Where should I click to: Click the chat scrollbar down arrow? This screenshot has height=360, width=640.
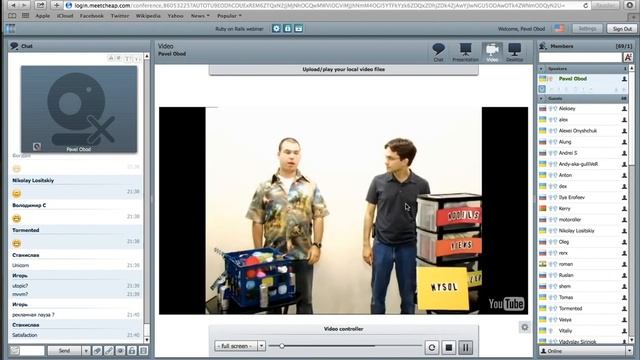[147, 340]
